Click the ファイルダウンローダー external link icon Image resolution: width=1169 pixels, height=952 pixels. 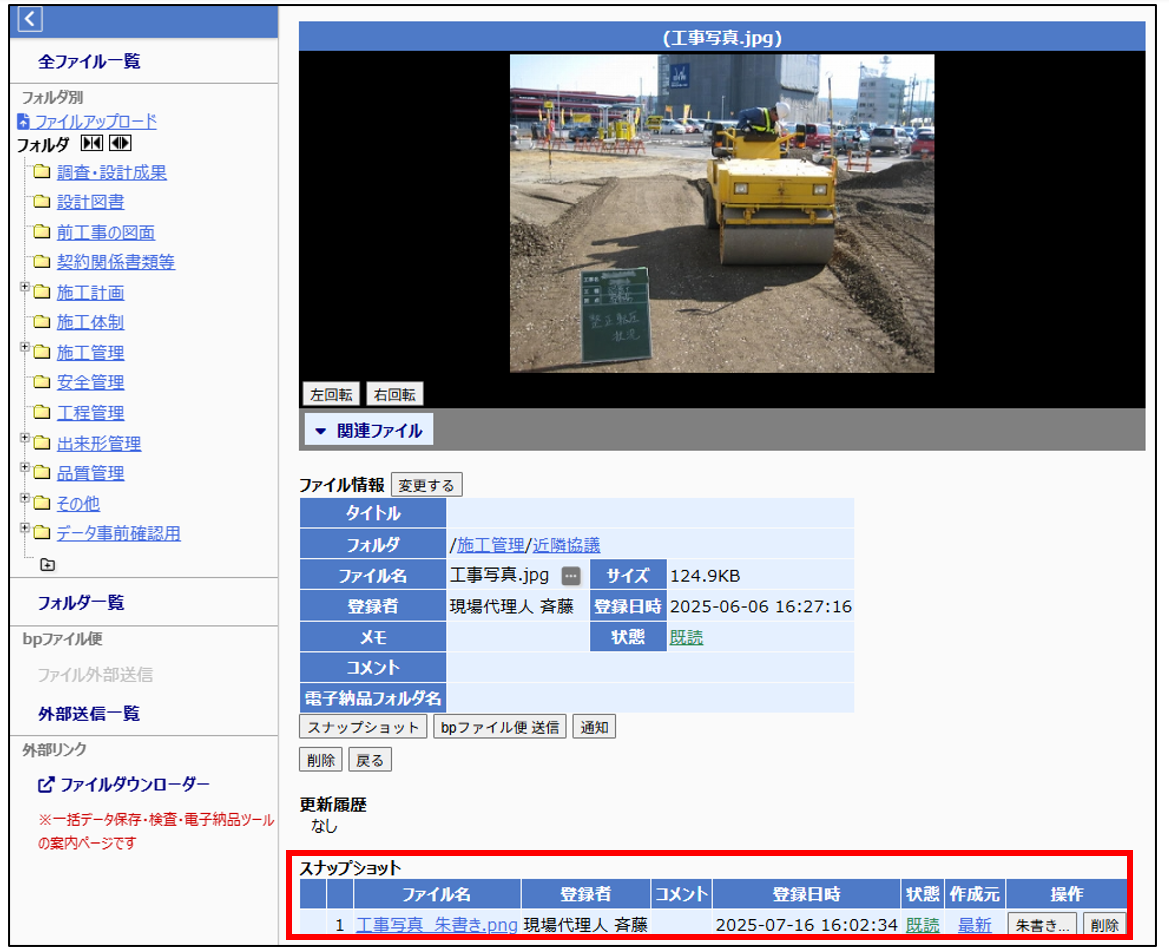click(x=45, y=785)
